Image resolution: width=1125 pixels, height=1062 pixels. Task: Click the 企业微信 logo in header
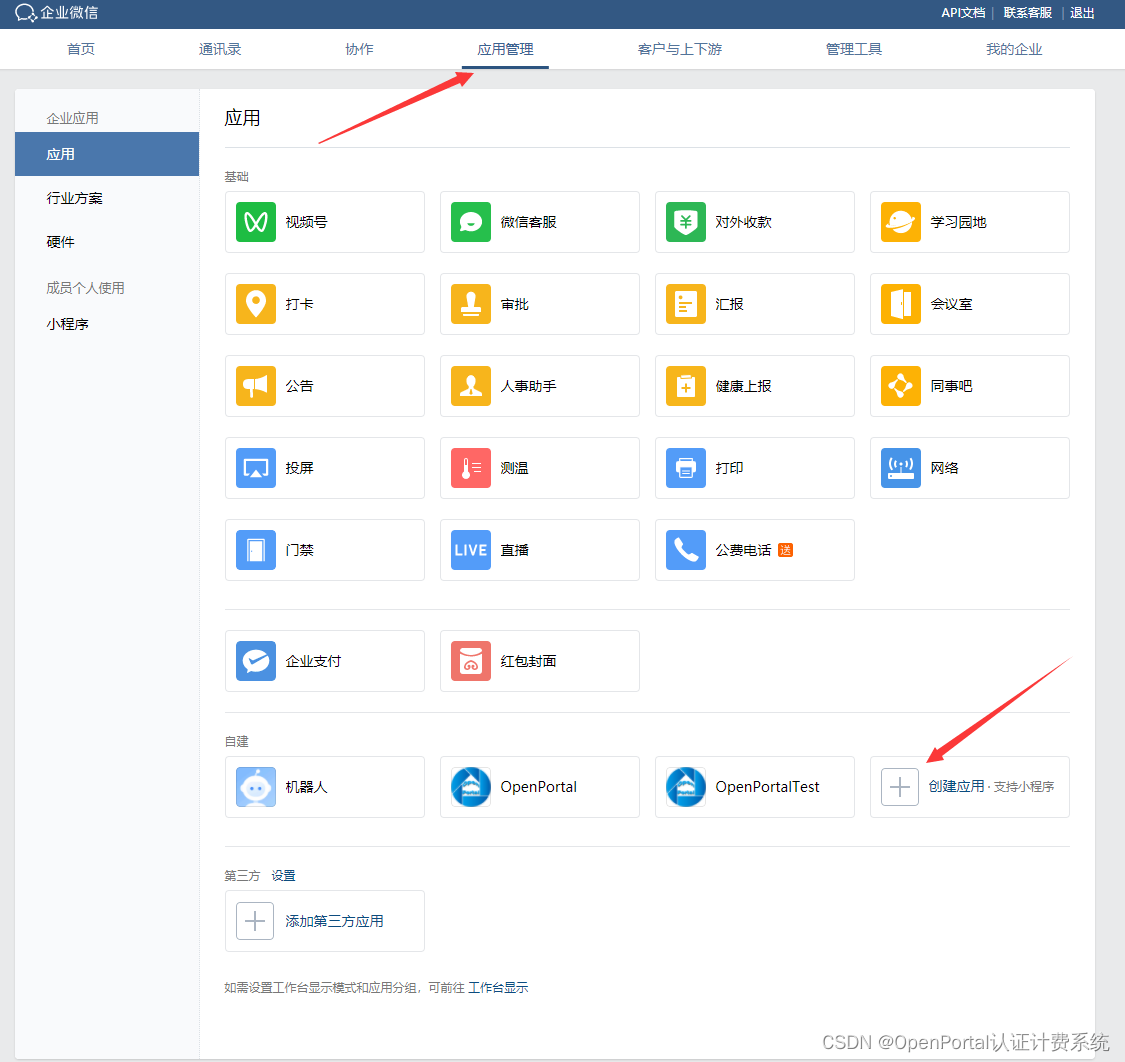pyautogui.click(x=57, y=13)
